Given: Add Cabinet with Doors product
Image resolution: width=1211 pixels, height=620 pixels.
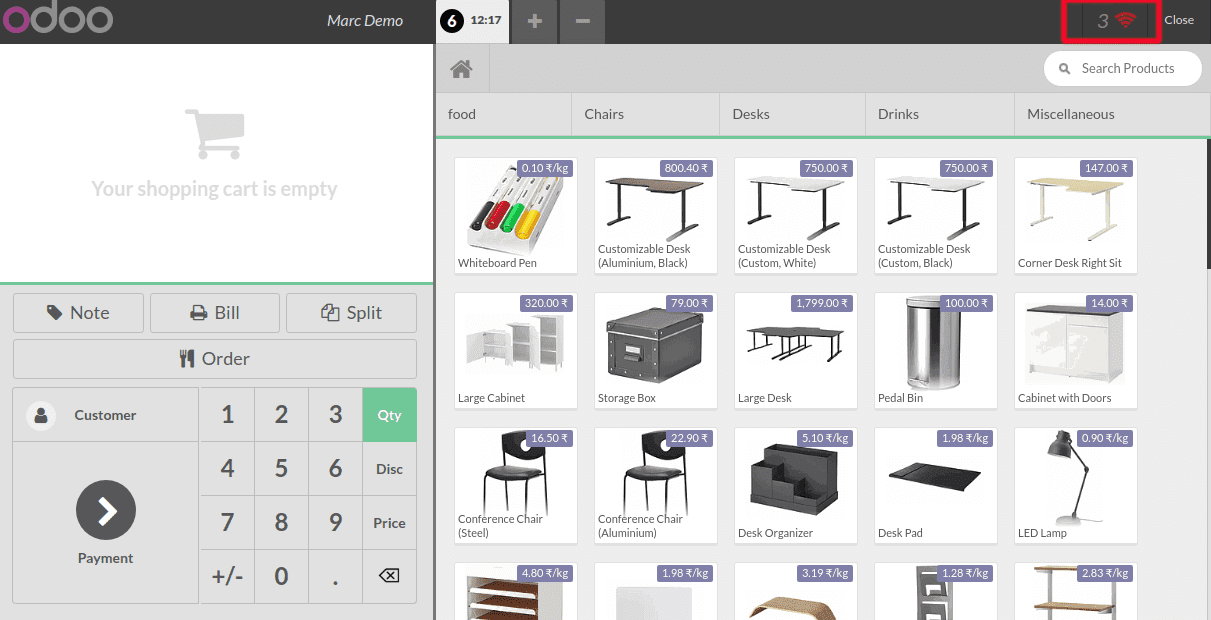Looking at the screenshot, I should [1076, 350].
